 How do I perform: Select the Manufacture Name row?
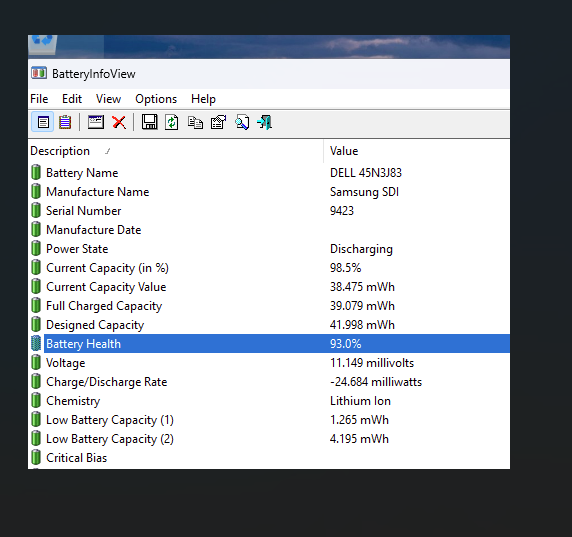269,192
